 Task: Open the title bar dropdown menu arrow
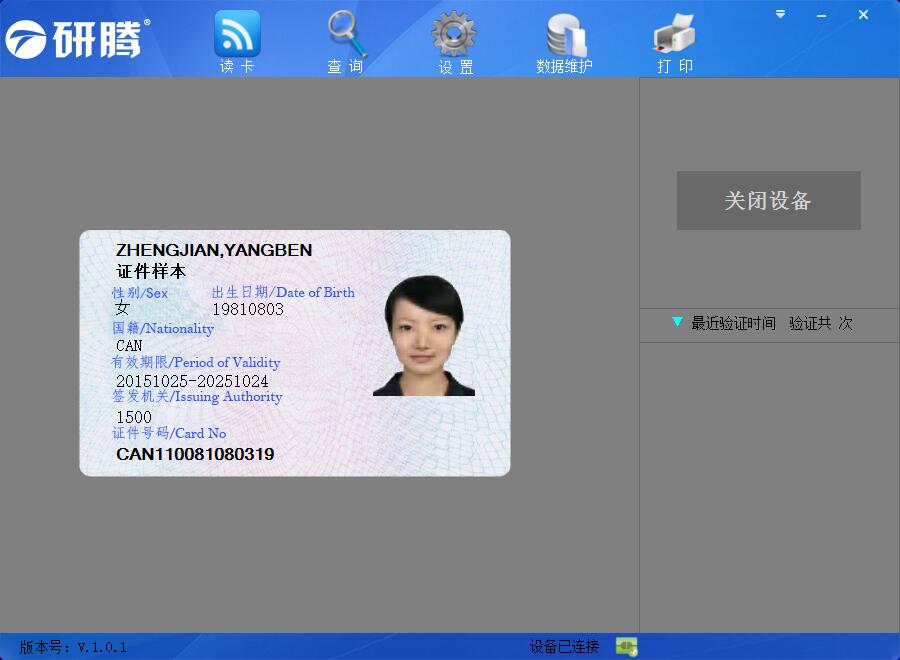(x=780, y=14)
